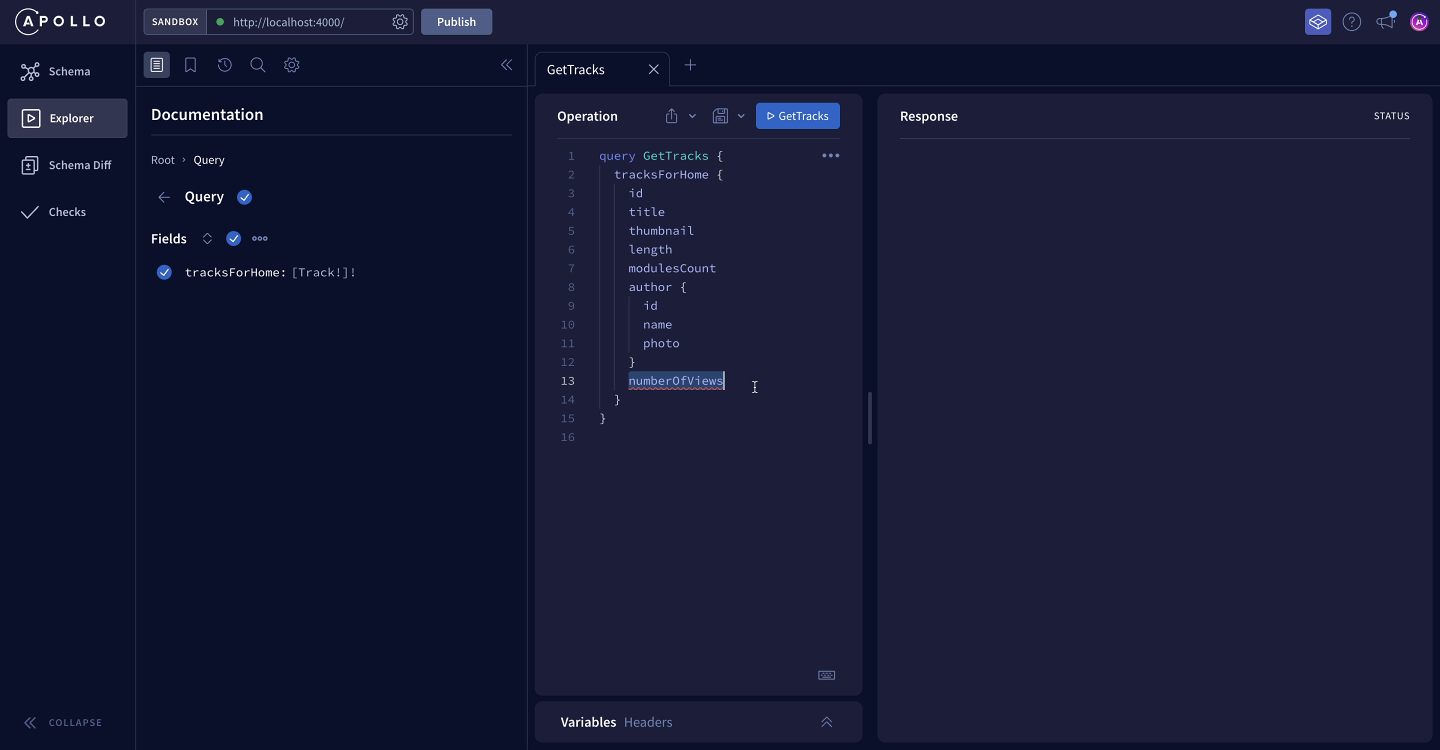Open the operation history icon
The height and width of the screenshot is (750, 1440).
224,65
